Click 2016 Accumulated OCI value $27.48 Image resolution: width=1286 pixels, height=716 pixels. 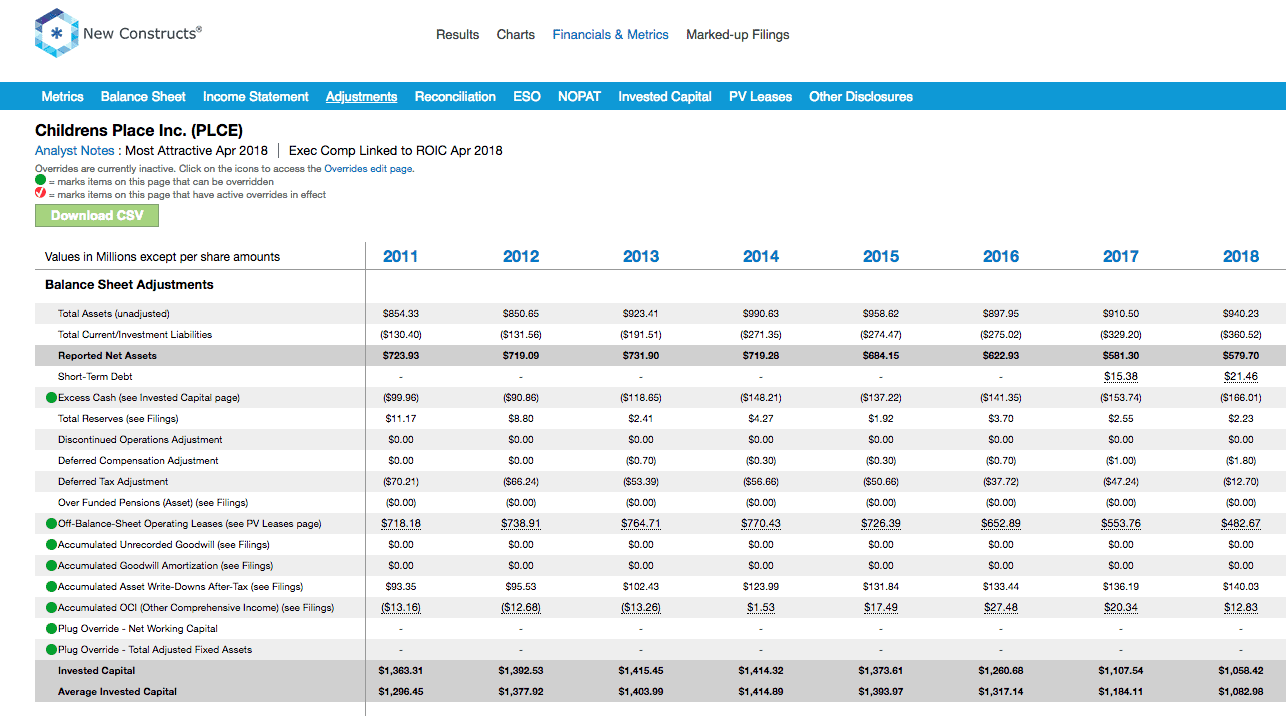tap(1001, 608)
